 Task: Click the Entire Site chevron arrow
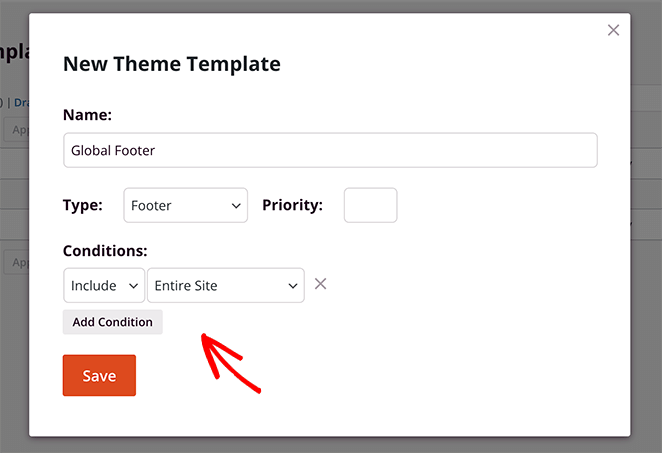point(294,286)
